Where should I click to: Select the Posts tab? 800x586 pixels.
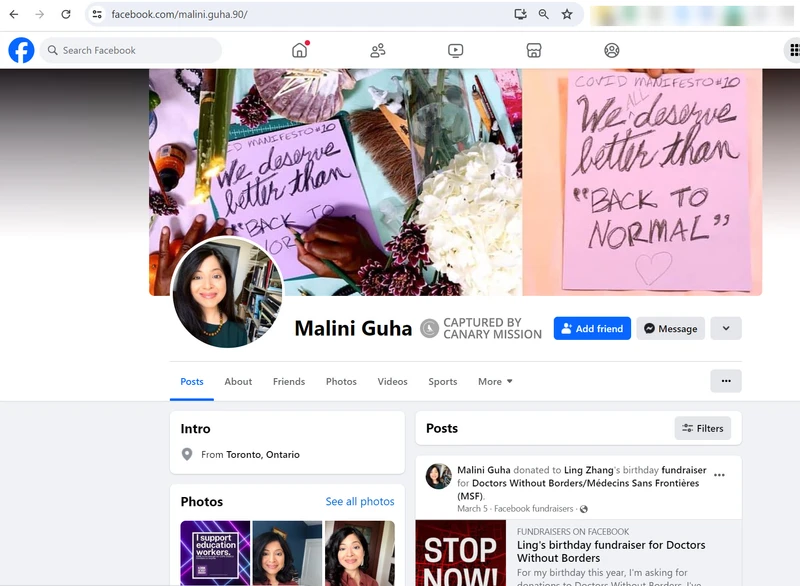click(192, 381)
